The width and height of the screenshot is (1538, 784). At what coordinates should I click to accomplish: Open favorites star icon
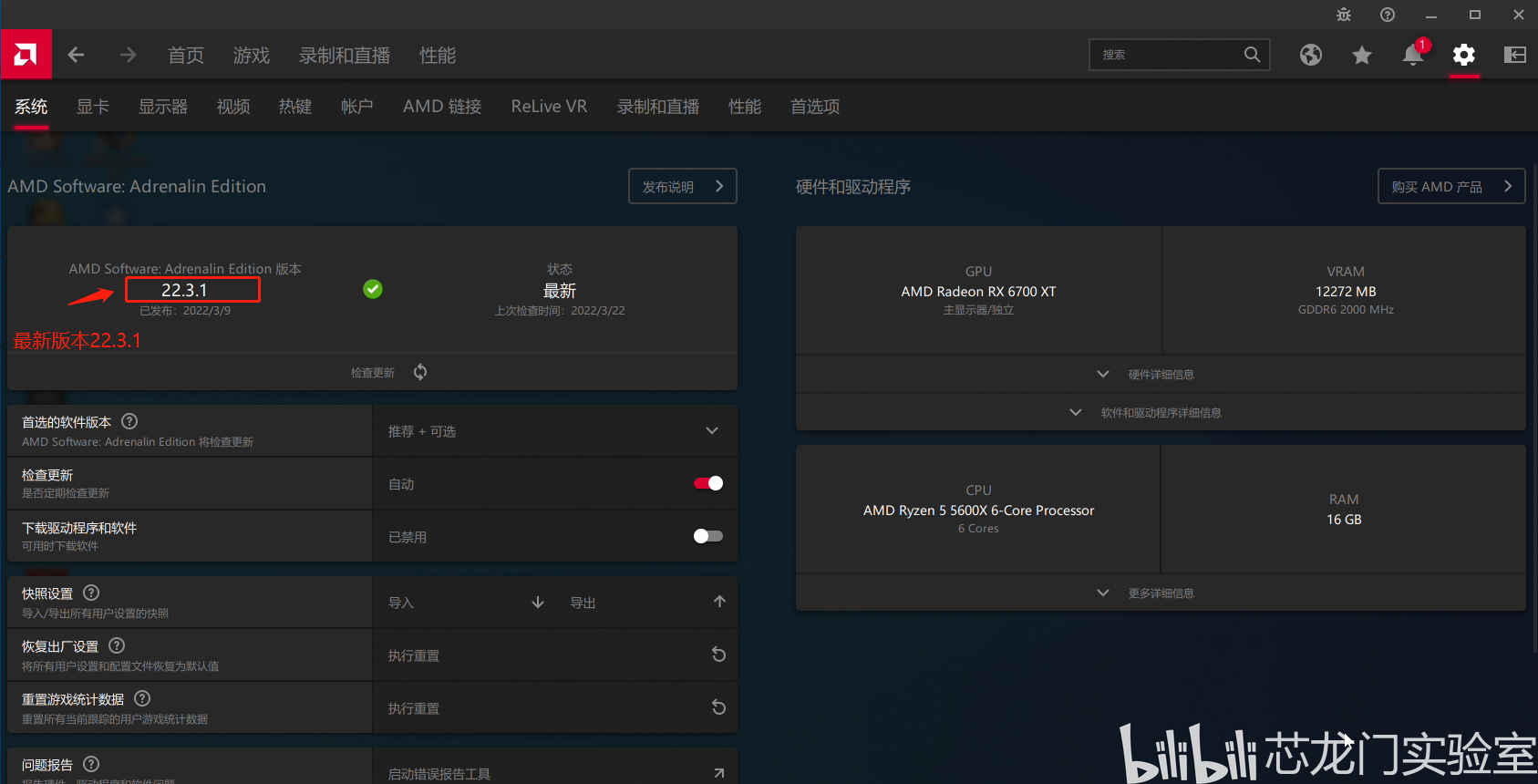(x=1362, y=55)
